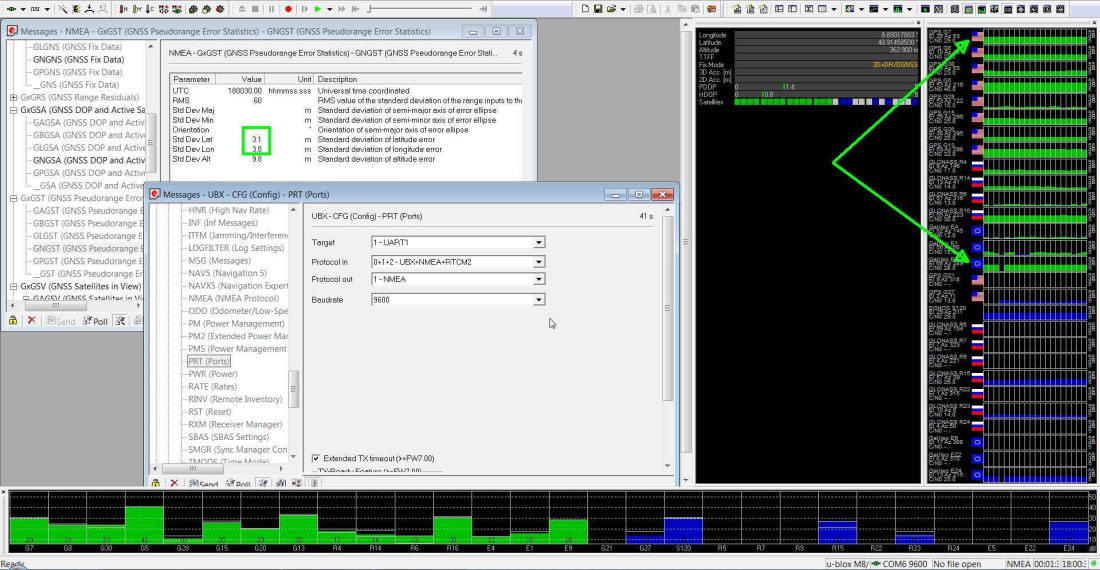Open the Target dropdown showing 1 - UART1

click(x=538, y=242)
